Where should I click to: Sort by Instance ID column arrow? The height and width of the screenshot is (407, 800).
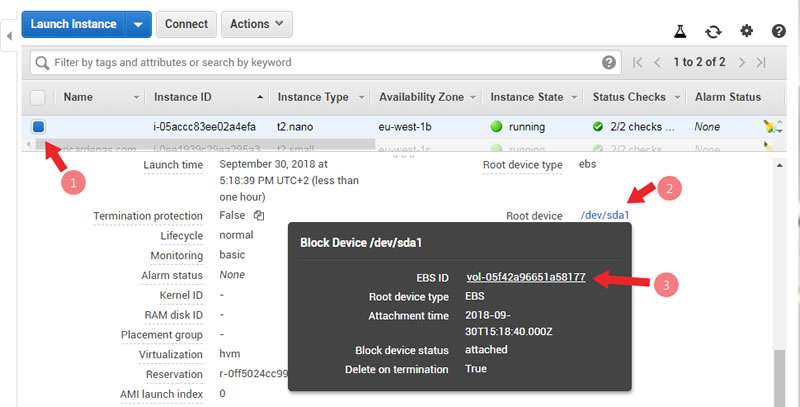click(x=260, y=97)
